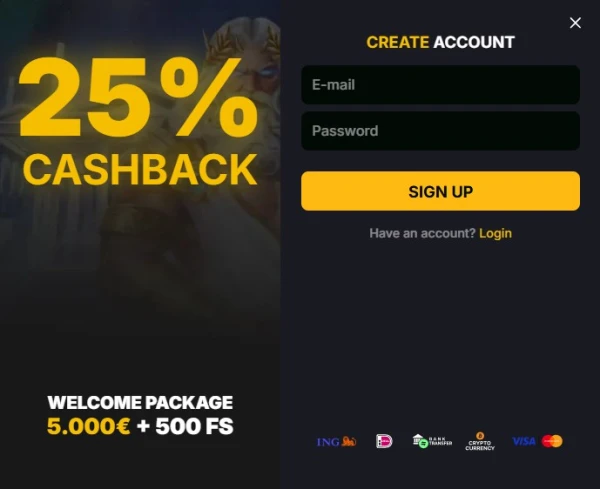Click the ING bank logo
The height and width of the screenshot is (489, 600).
(336, 442)
